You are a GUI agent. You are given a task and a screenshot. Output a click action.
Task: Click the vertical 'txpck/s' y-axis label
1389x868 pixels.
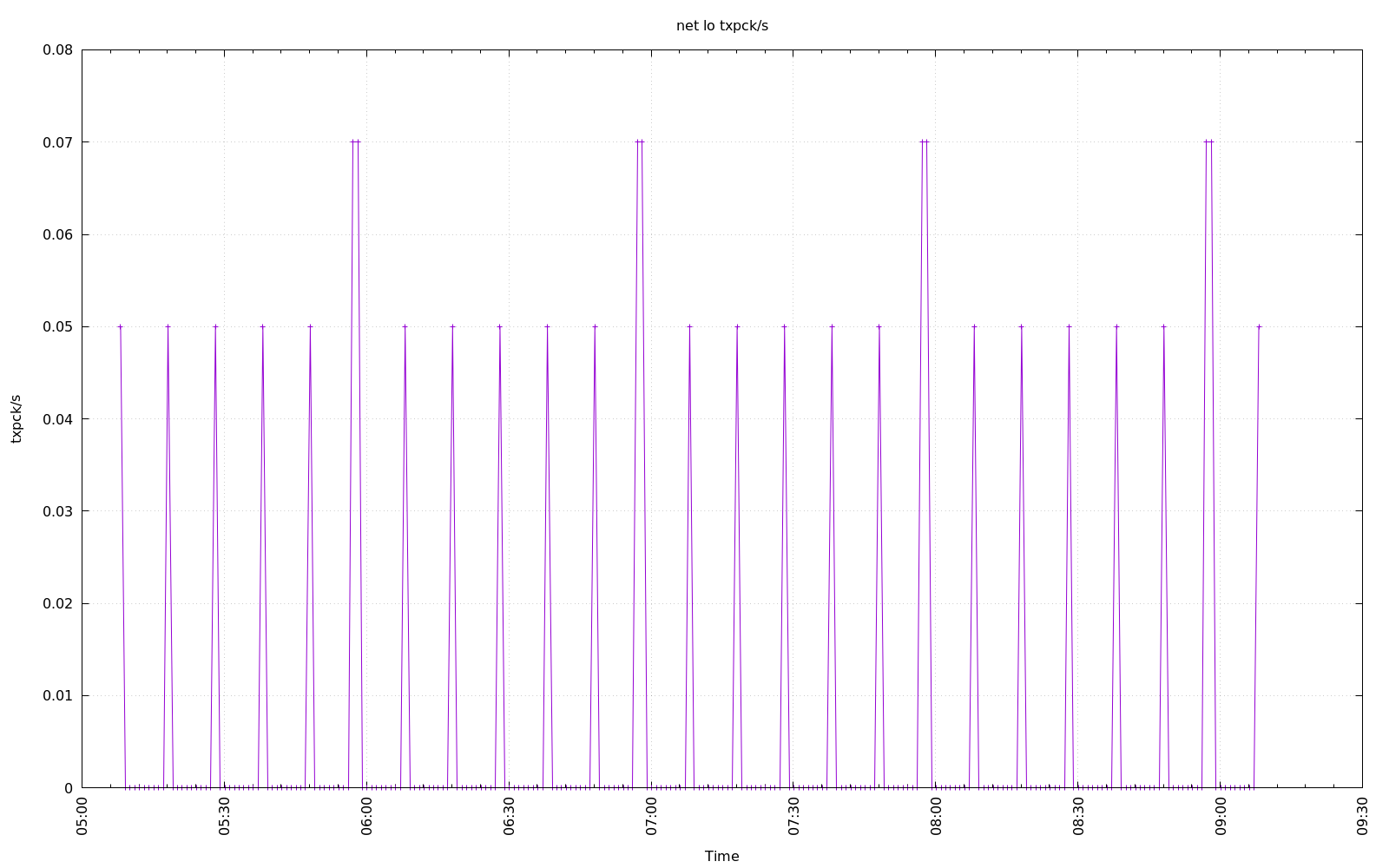coord(16,418)
